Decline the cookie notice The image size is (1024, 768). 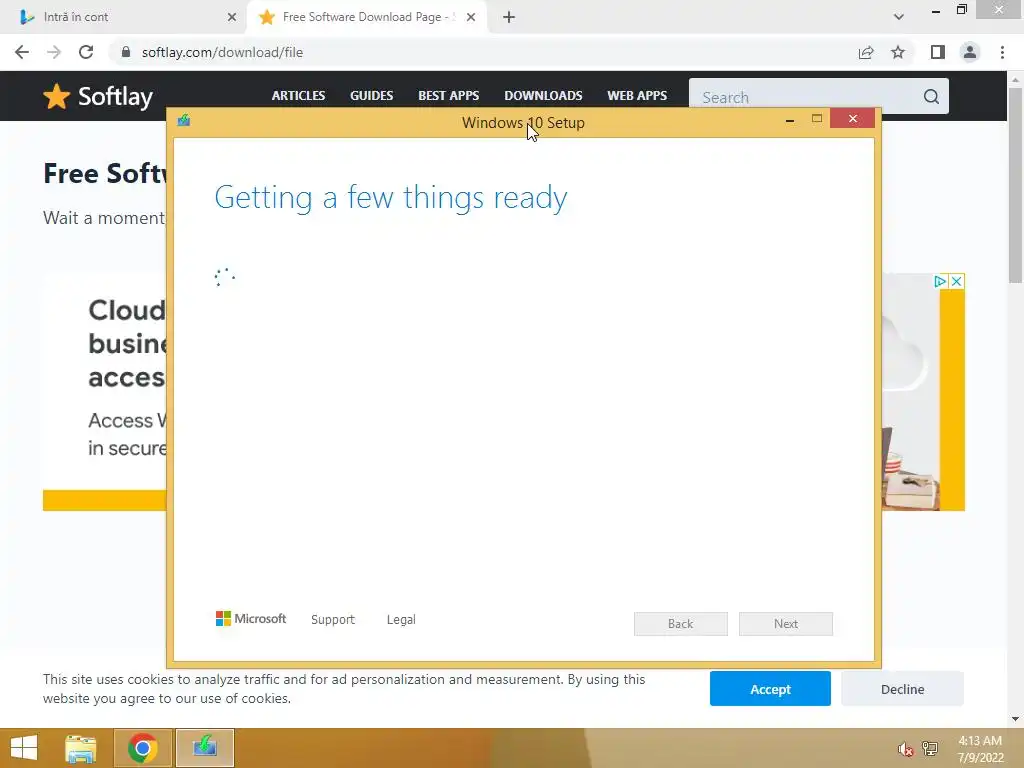pos(902,689)
